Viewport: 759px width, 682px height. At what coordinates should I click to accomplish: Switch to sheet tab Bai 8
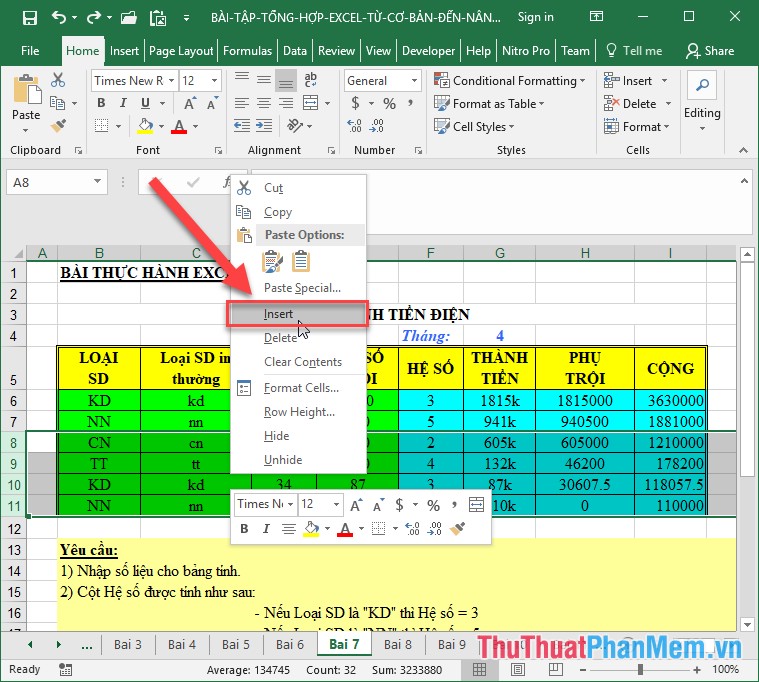[x=397, y=645]
